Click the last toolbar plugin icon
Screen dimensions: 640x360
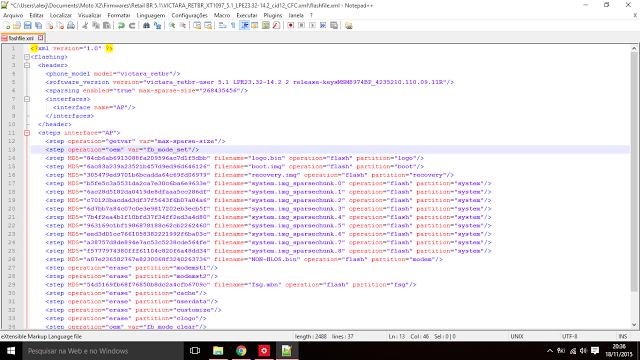point(349,26)
